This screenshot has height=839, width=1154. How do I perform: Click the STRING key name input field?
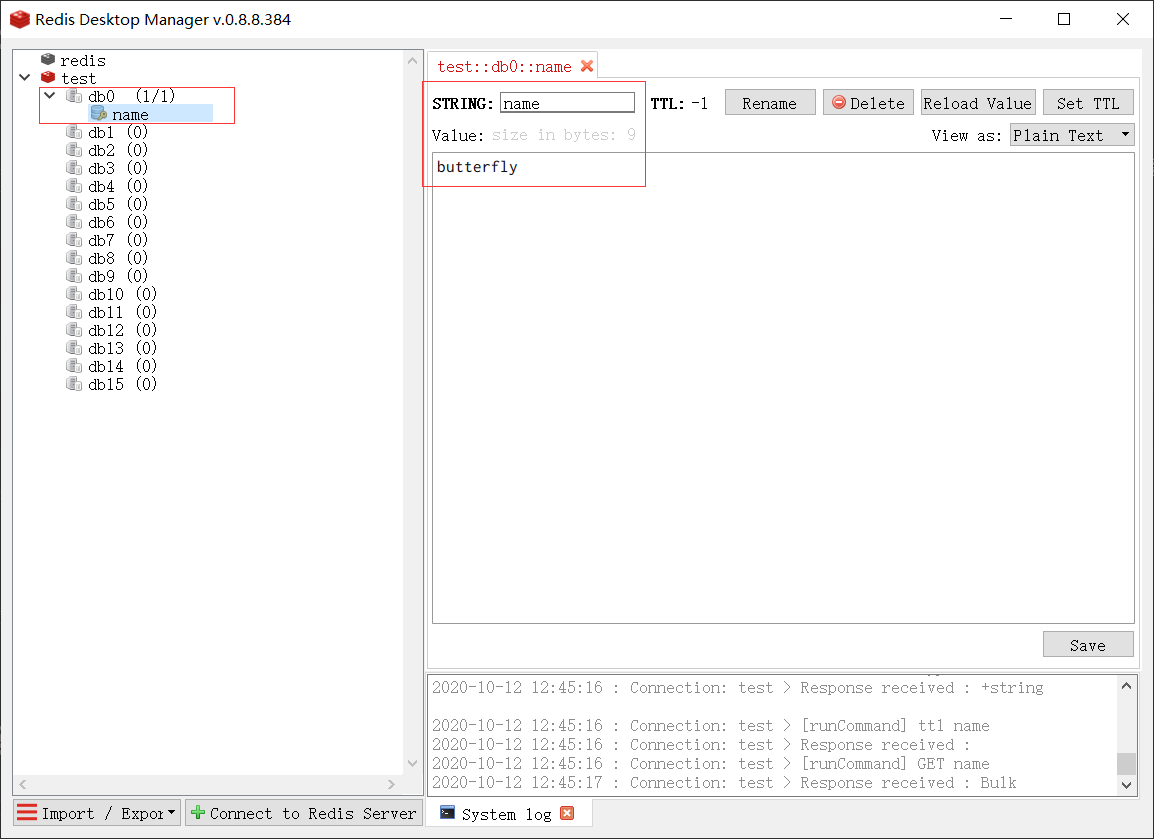pos(567,103)
